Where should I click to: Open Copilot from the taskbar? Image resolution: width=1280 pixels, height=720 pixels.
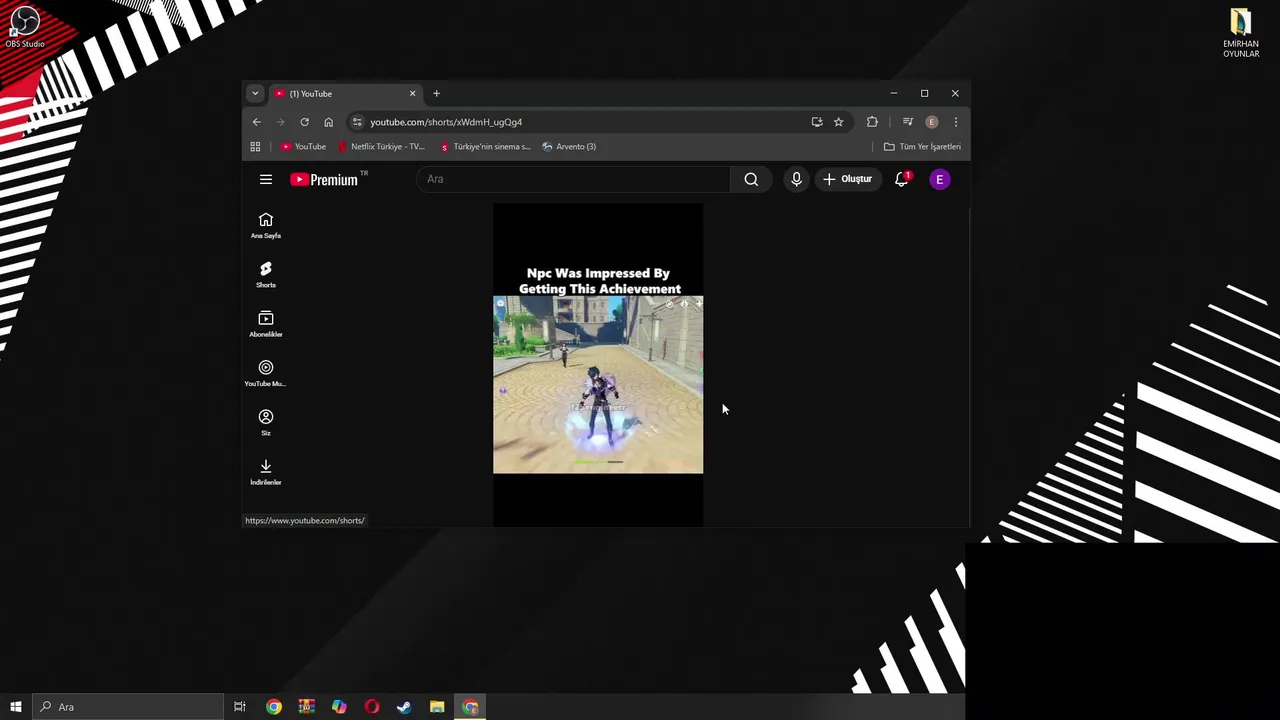[339, 707]
